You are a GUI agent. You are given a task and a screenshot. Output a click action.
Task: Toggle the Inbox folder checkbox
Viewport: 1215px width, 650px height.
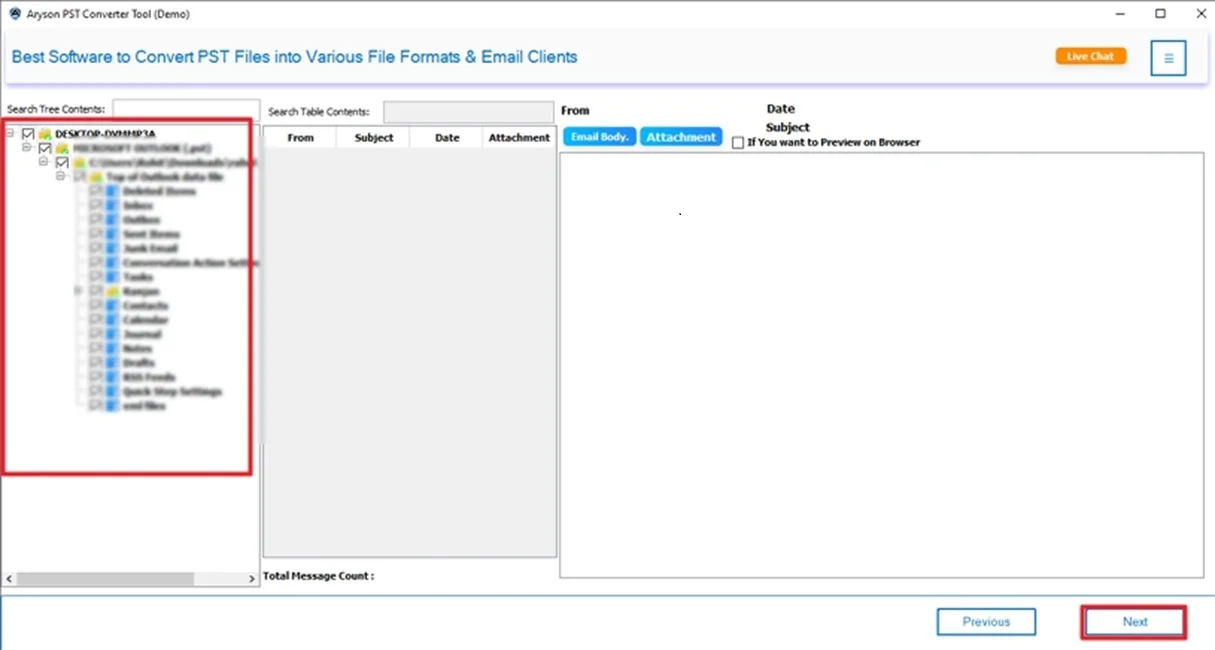click(96, 205)
